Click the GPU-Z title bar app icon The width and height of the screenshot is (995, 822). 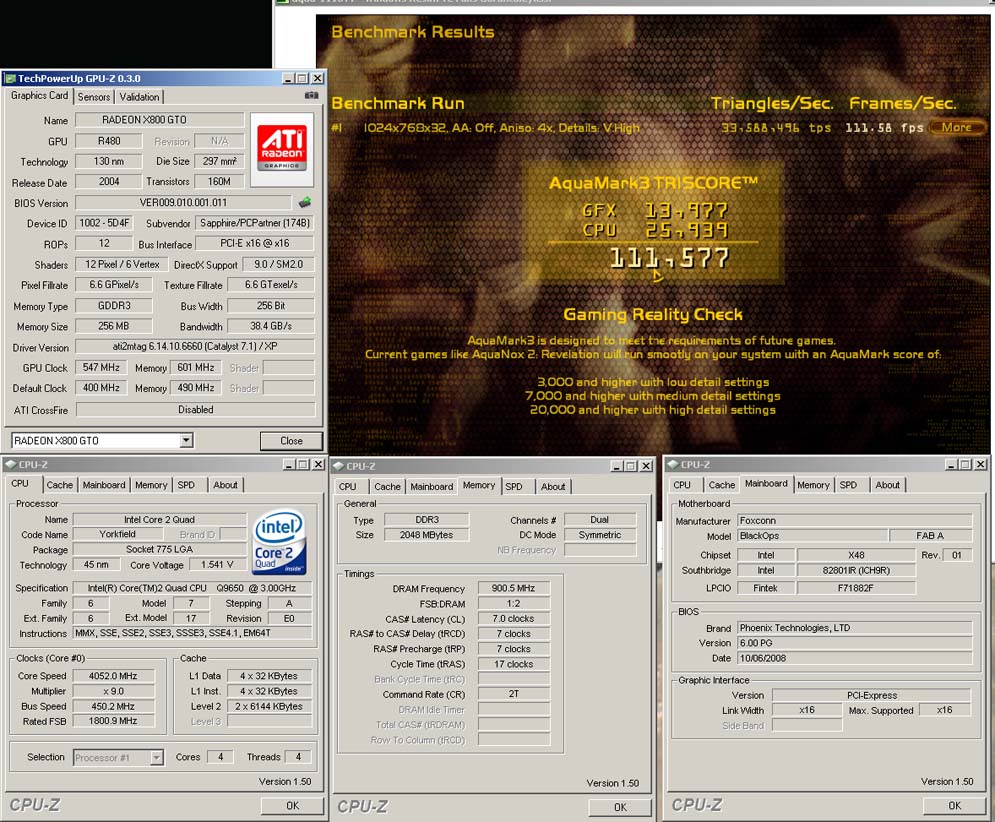click(10, 79)
